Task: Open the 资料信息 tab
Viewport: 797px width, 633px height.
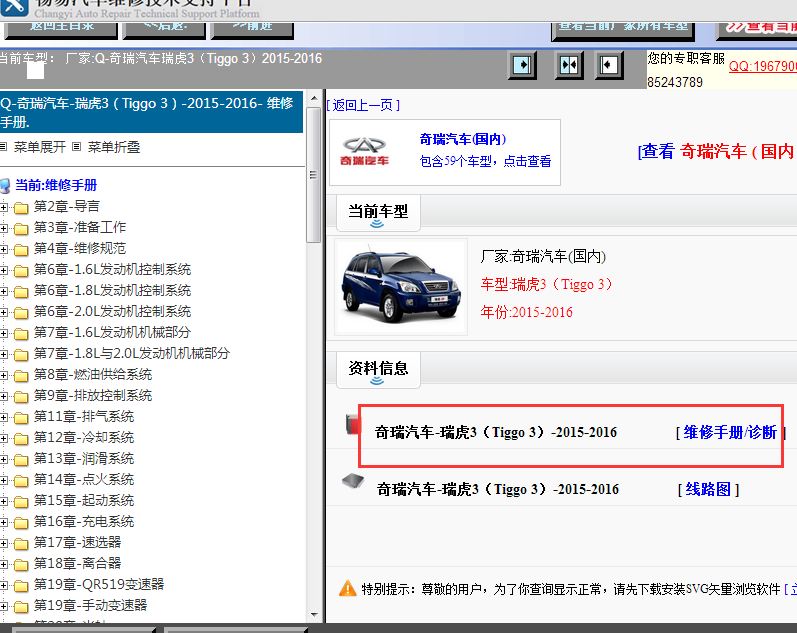Action: [378, 370]
